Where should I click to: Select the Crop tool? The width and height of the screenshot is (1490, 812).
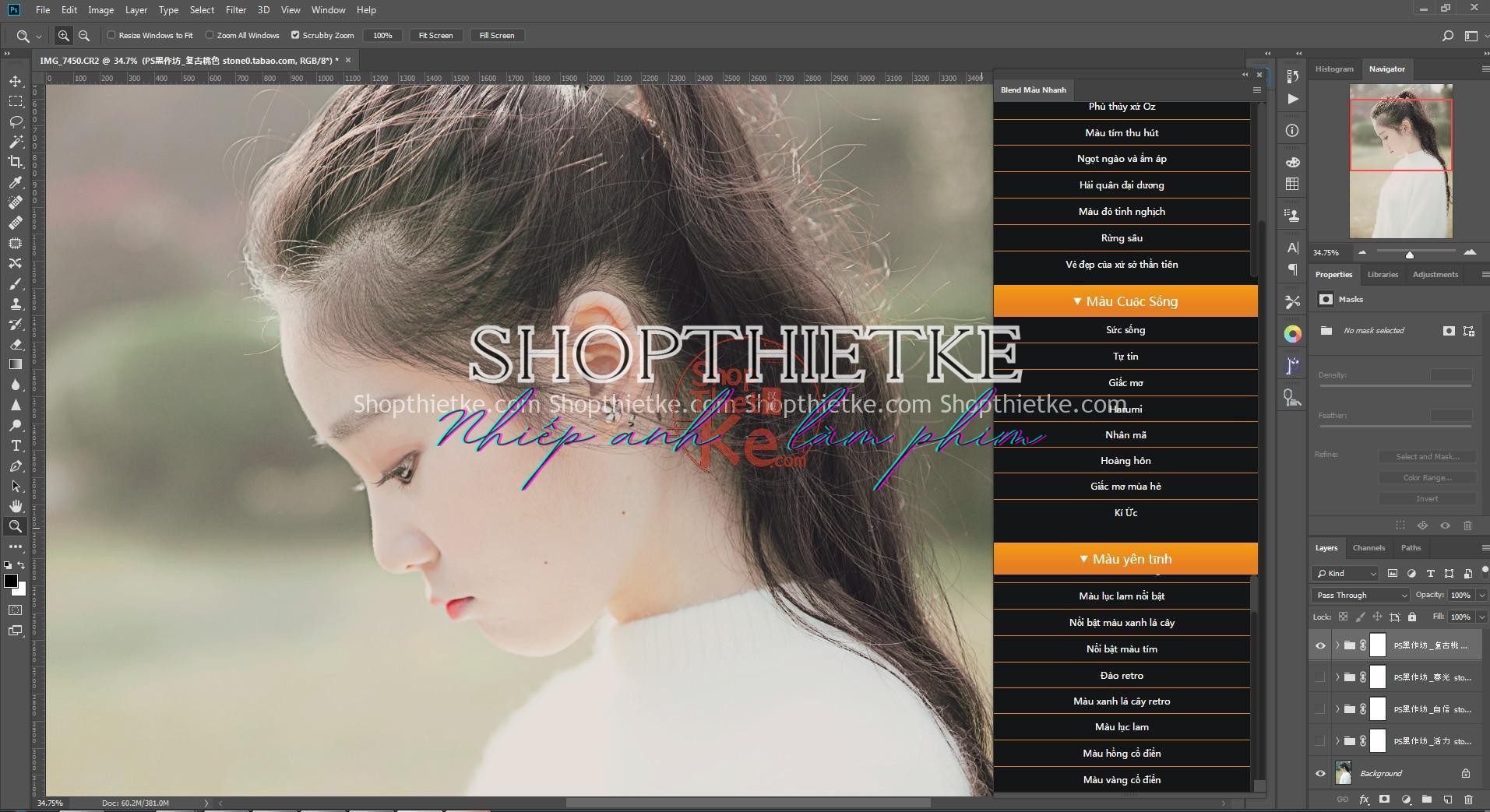[x=16, y=162]
